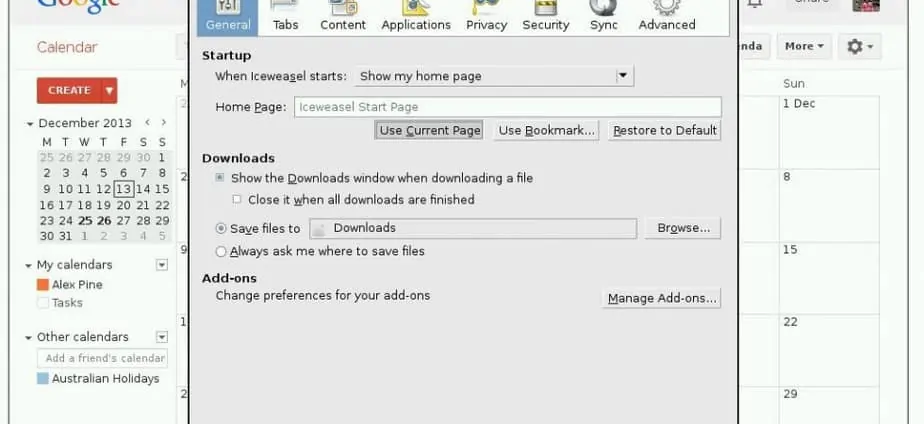Open the Privacy preferences pane
The image size is (924, 424).
[486, 17]
